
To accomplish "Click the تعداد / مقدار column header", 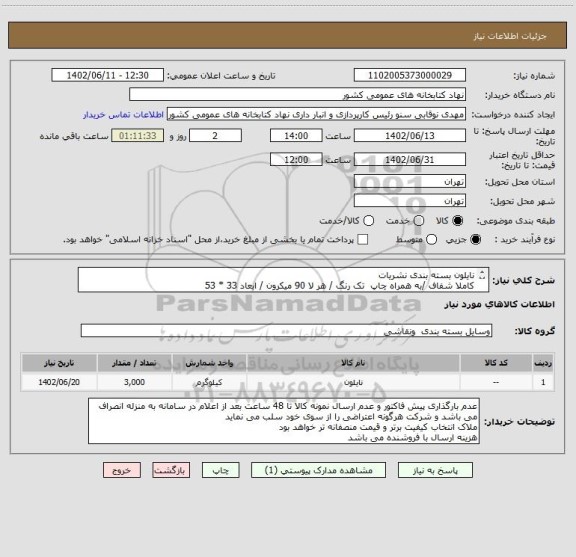I will tap(134, 363).
